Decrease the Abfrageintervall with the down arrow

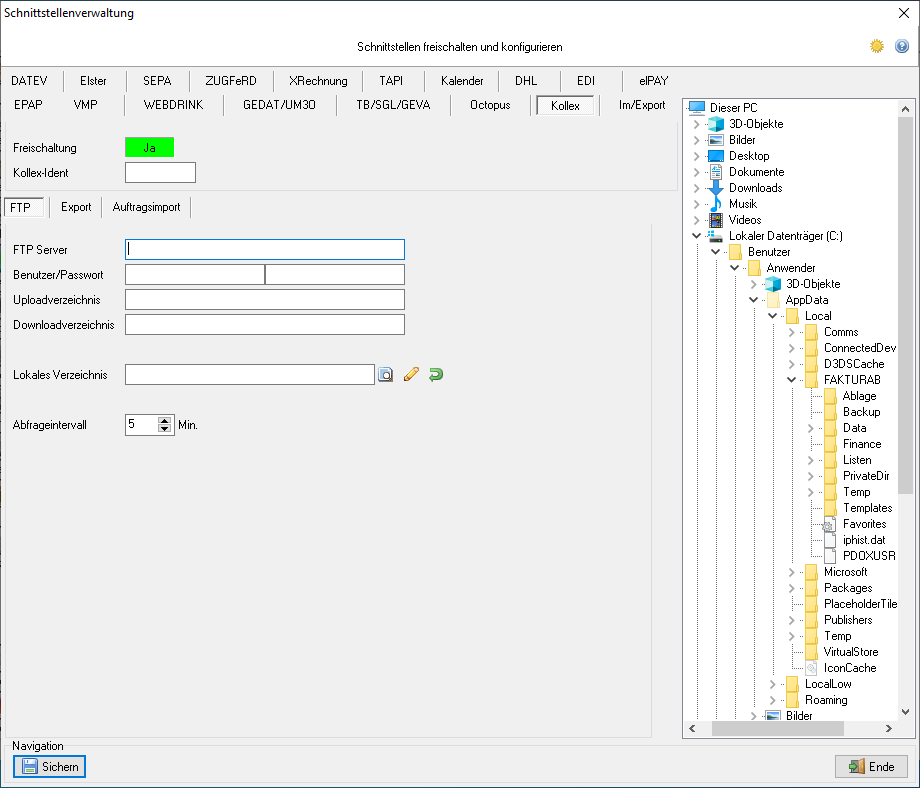(165, 429)
